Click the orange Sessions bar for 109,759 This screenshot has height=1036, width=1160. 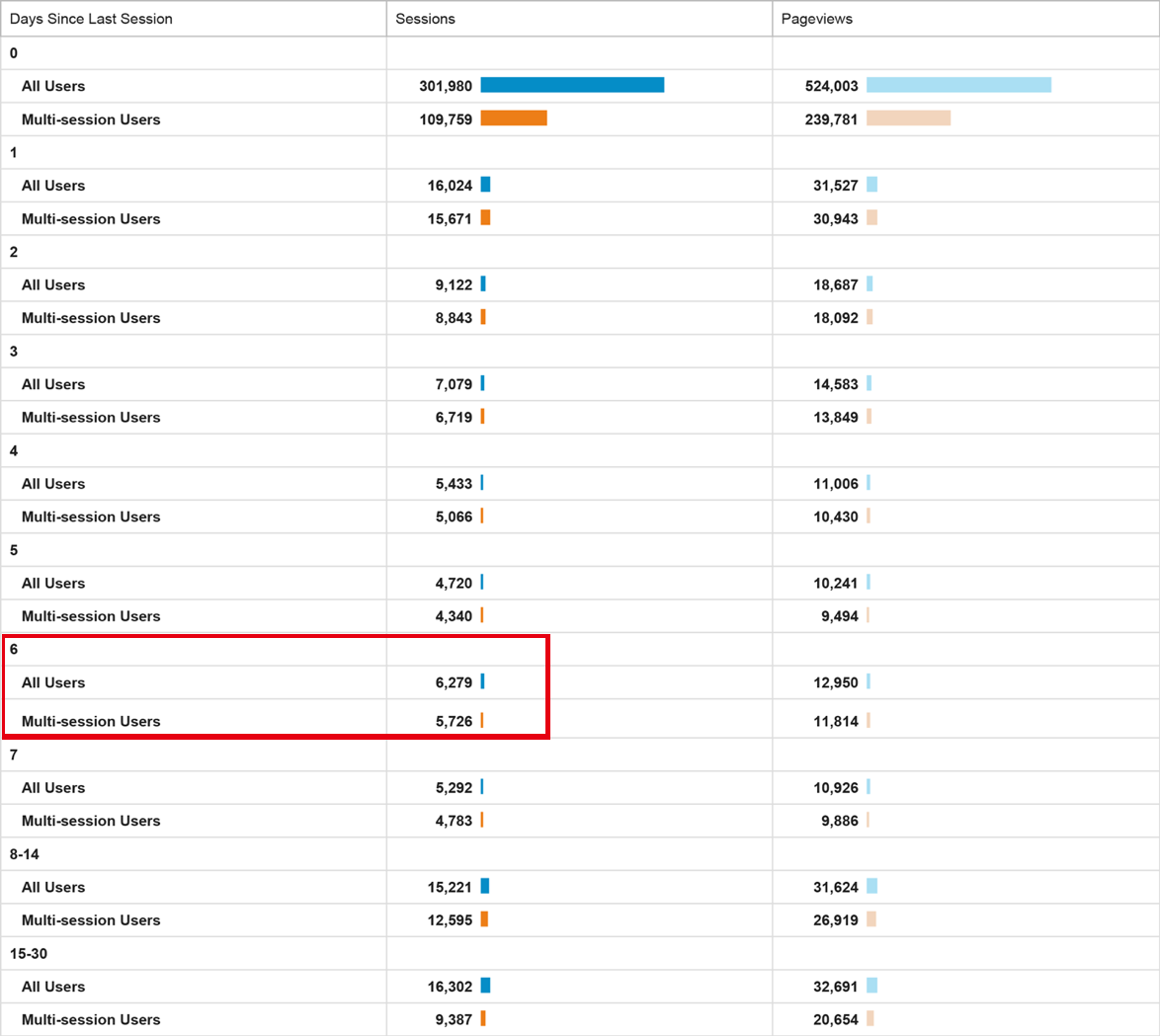point(514,119)
